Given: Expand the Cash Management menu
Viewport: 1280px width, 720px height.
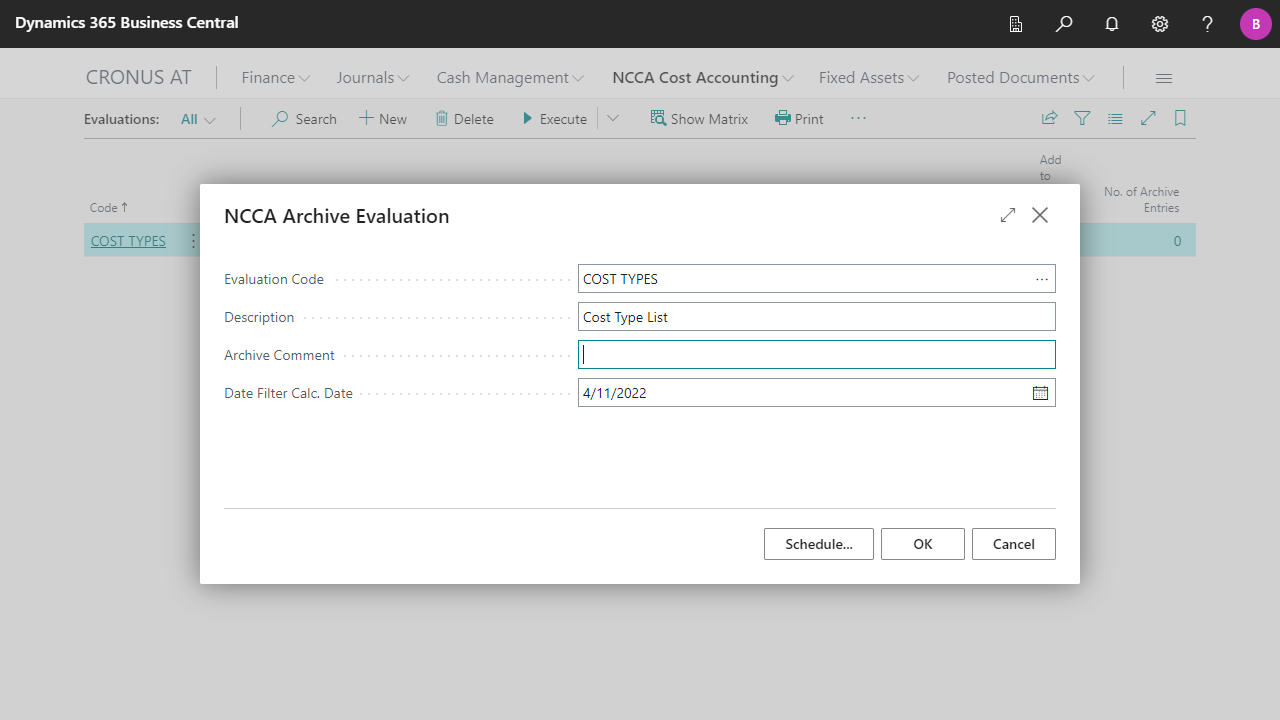Looking at the screenshot, I should tap(510, 77).
